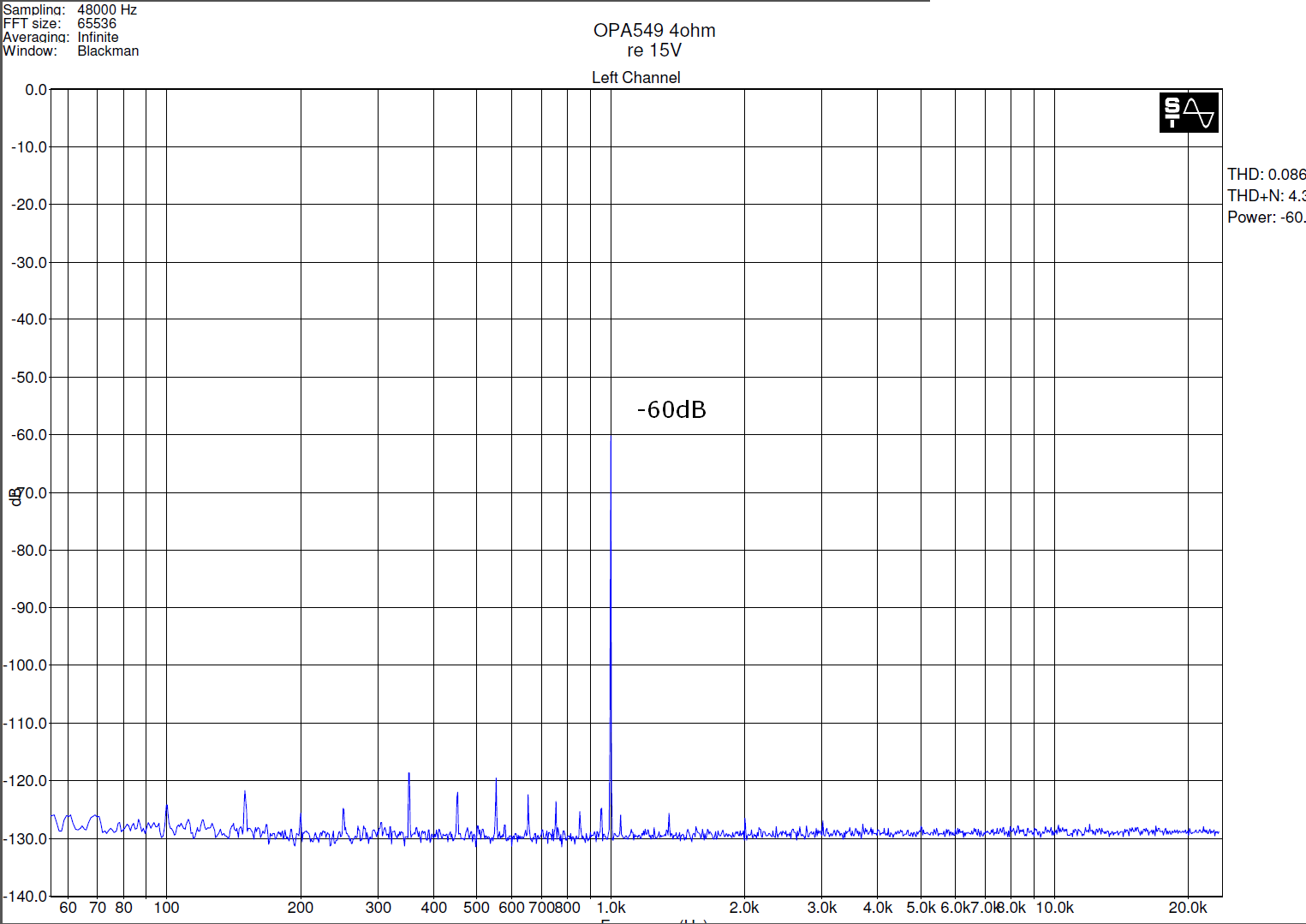The height and width of the screenshot is (924, 1306).
Task: Click the 20.0k frequency axis label
Action: coord(1188,908)
